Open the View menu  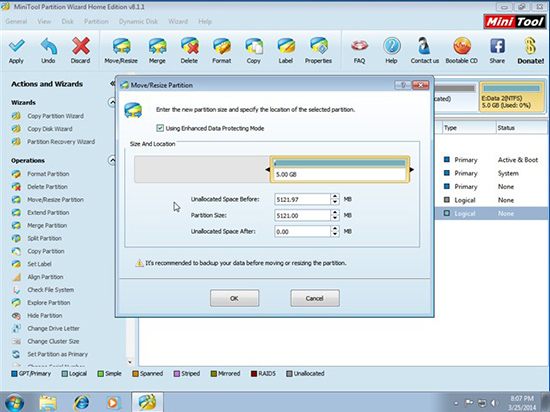coord(44,22)
